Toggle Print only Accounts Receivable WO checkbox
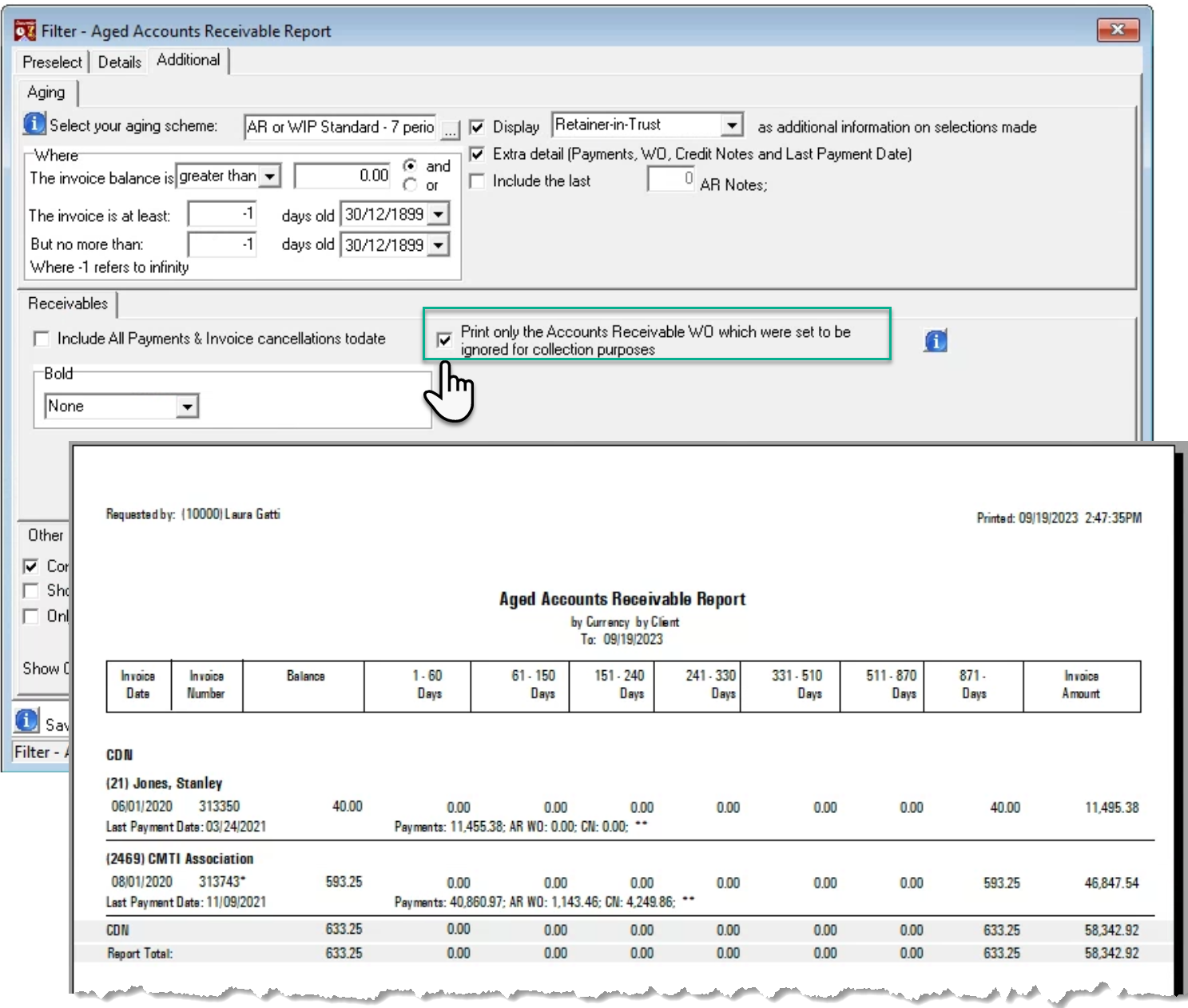Image resolution: width=1188 pixels, height=1008 pixels. [x=445, y=340]
